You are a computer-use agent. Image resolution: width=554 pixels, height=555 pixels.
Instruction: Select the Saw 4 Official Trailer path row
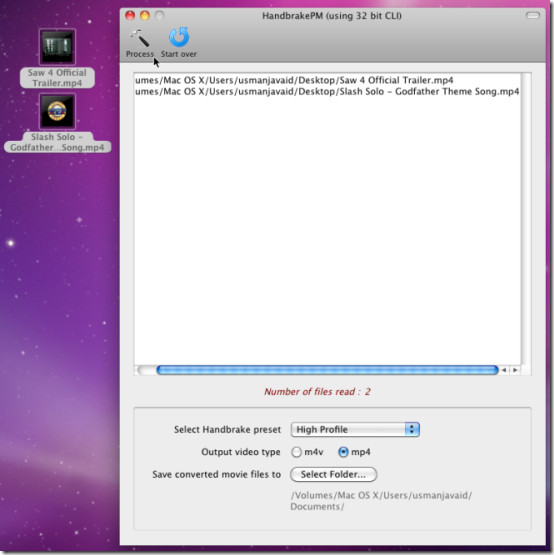(327, 80)
